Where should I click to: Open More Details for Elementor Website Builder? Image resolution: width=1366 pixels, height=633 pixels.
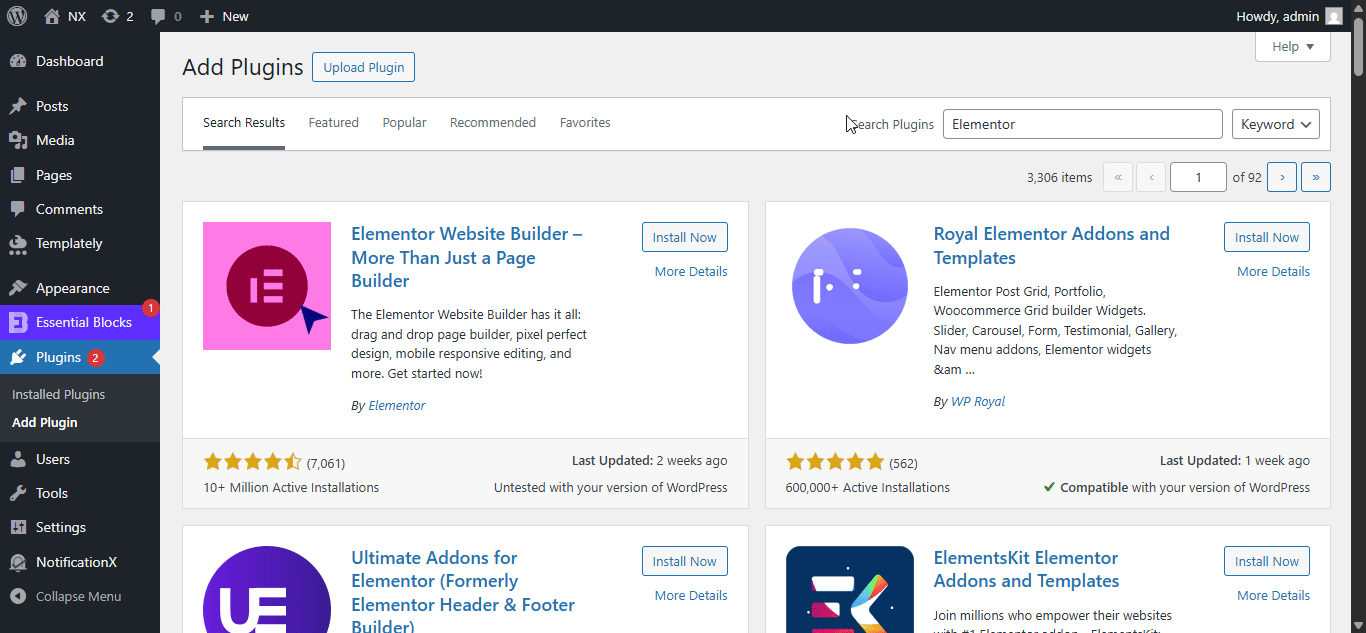[691, 272]
